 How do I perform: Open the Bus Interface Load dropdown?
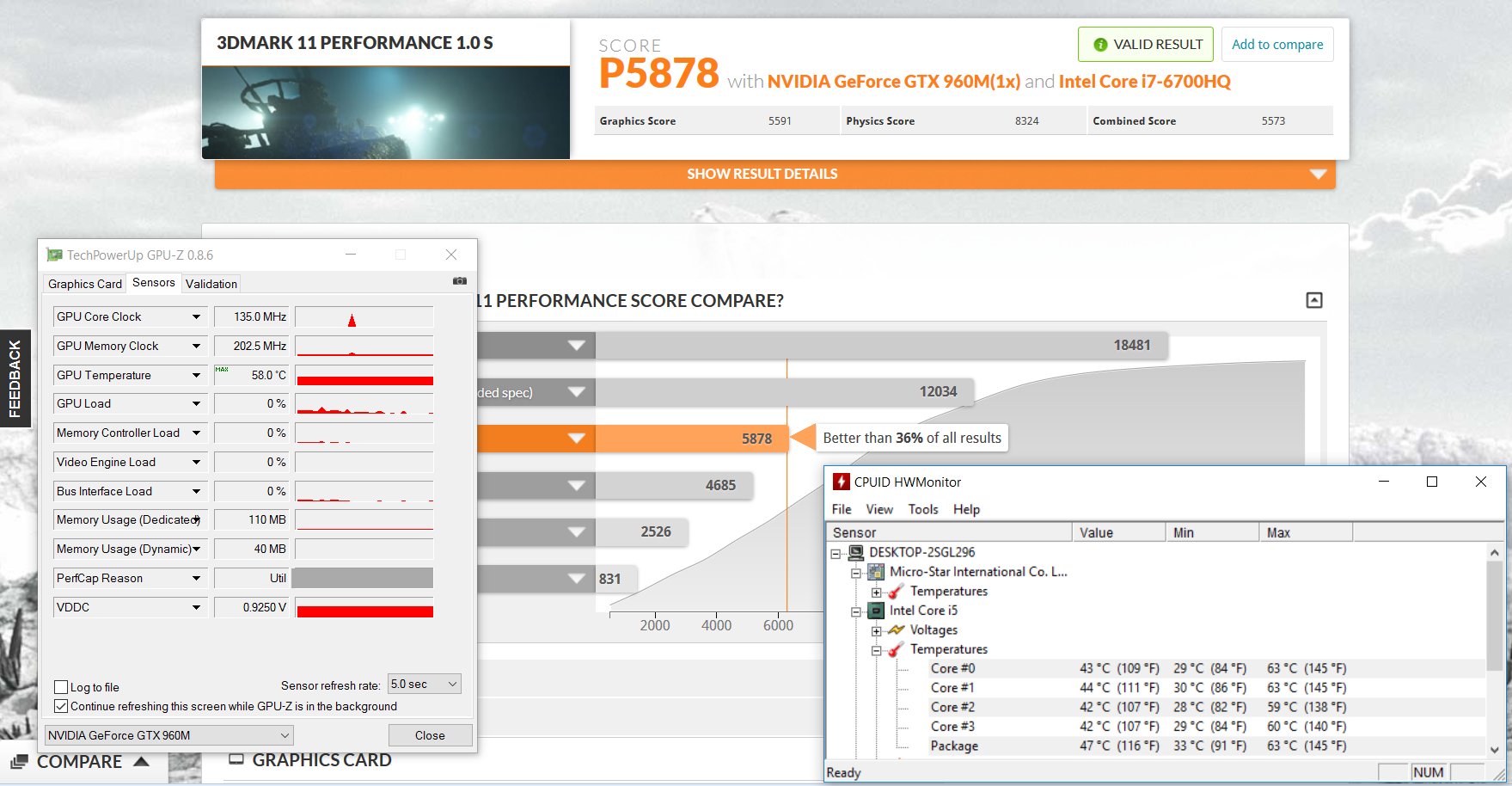point(196,492)
